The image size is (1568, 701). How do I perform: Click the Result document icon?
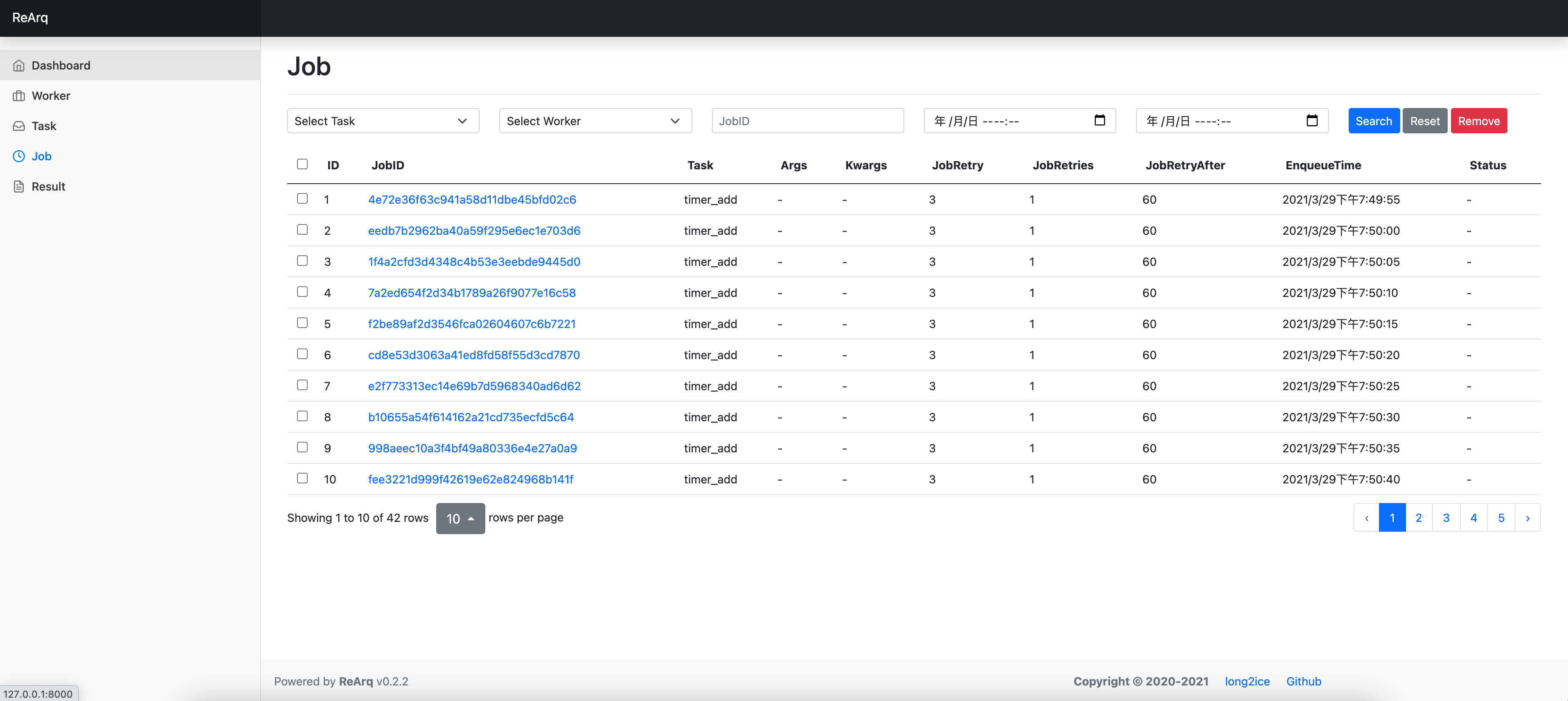(19, 187)
